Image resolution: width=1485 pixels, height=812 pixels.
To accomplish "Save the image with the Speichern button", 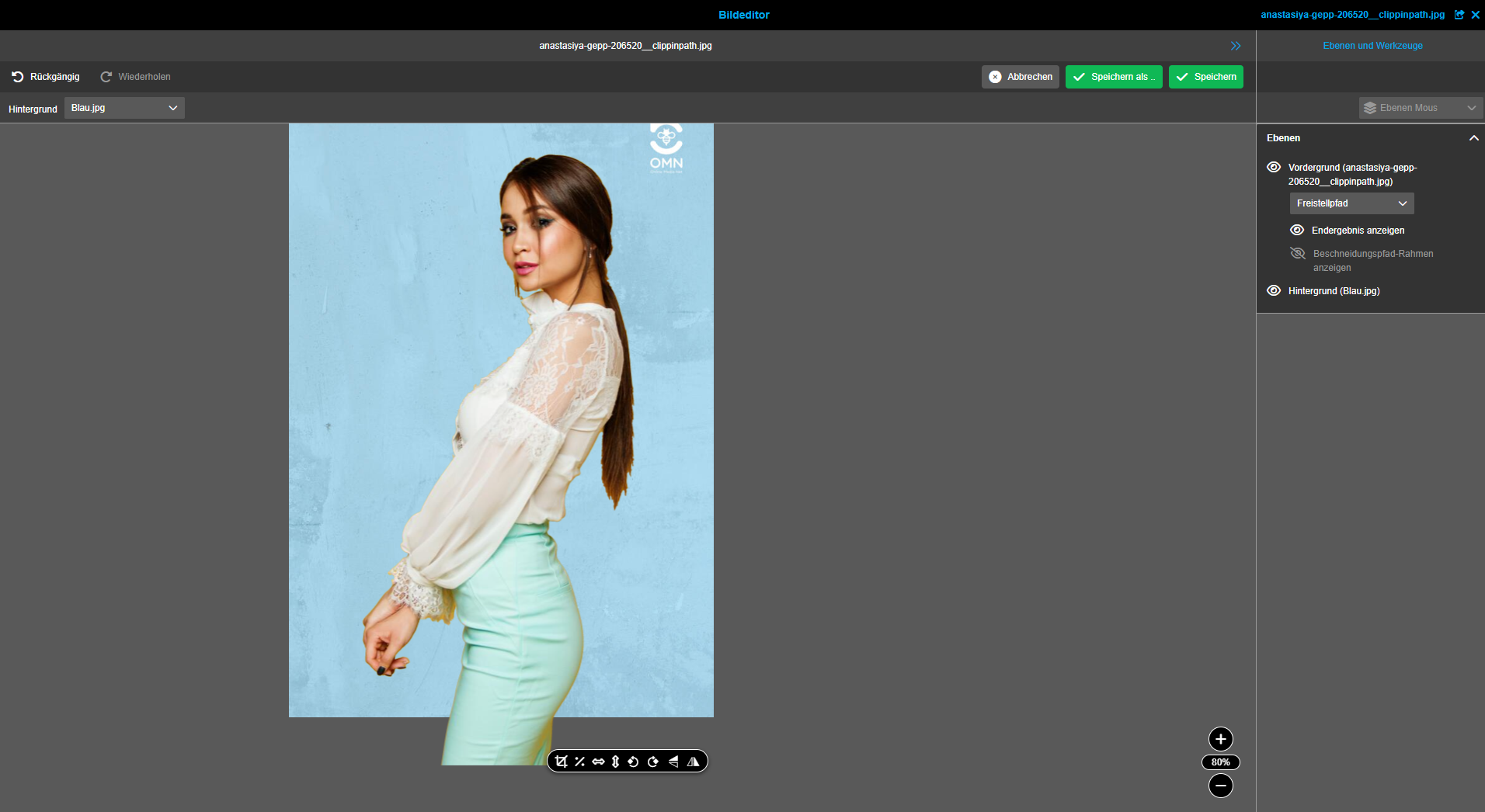I will [x=1205, y=76].
